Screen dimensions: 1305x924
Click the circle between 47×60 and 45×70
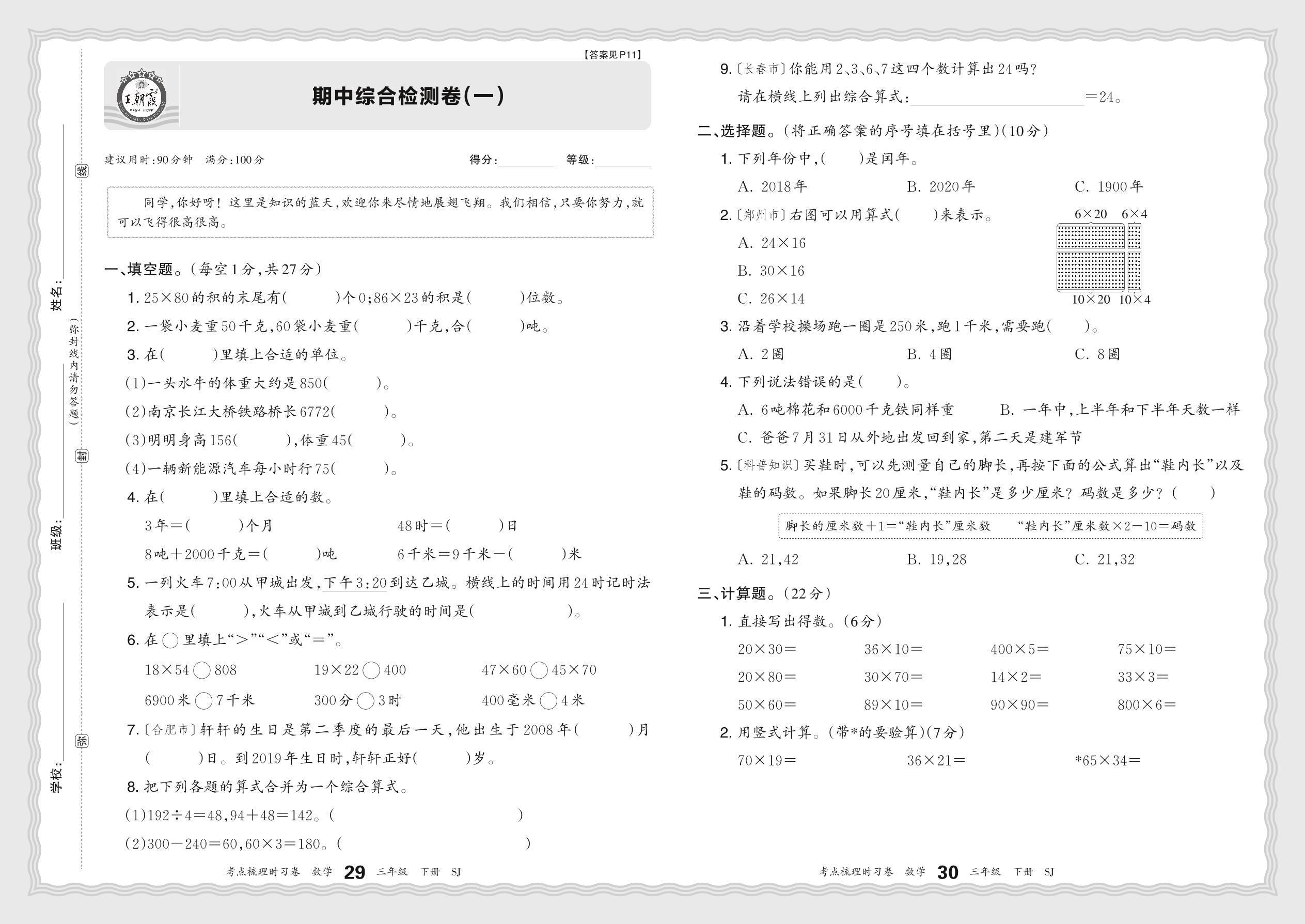click(539, 671)
